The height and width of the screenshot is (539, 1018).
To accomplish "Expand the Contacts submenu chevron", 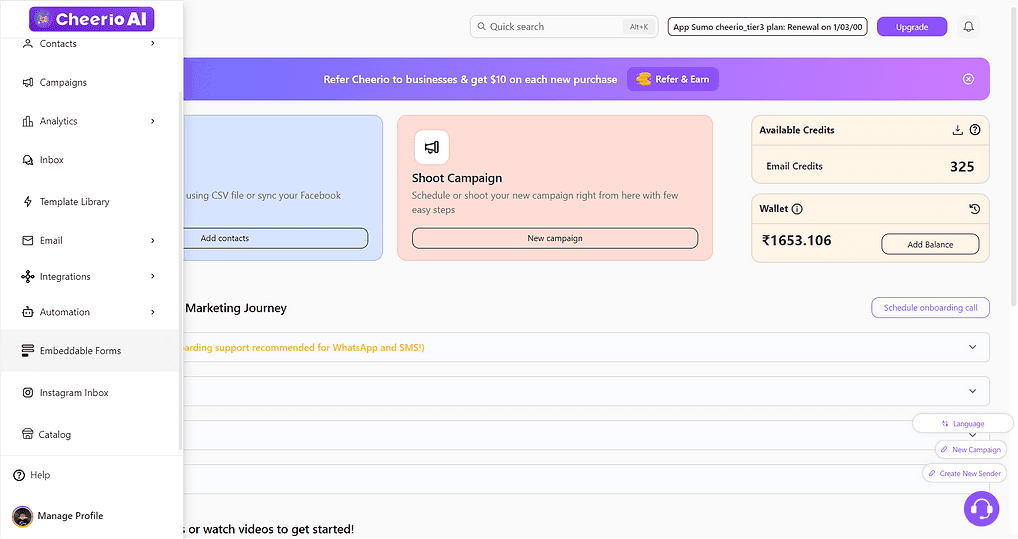I will coord(153,44).
